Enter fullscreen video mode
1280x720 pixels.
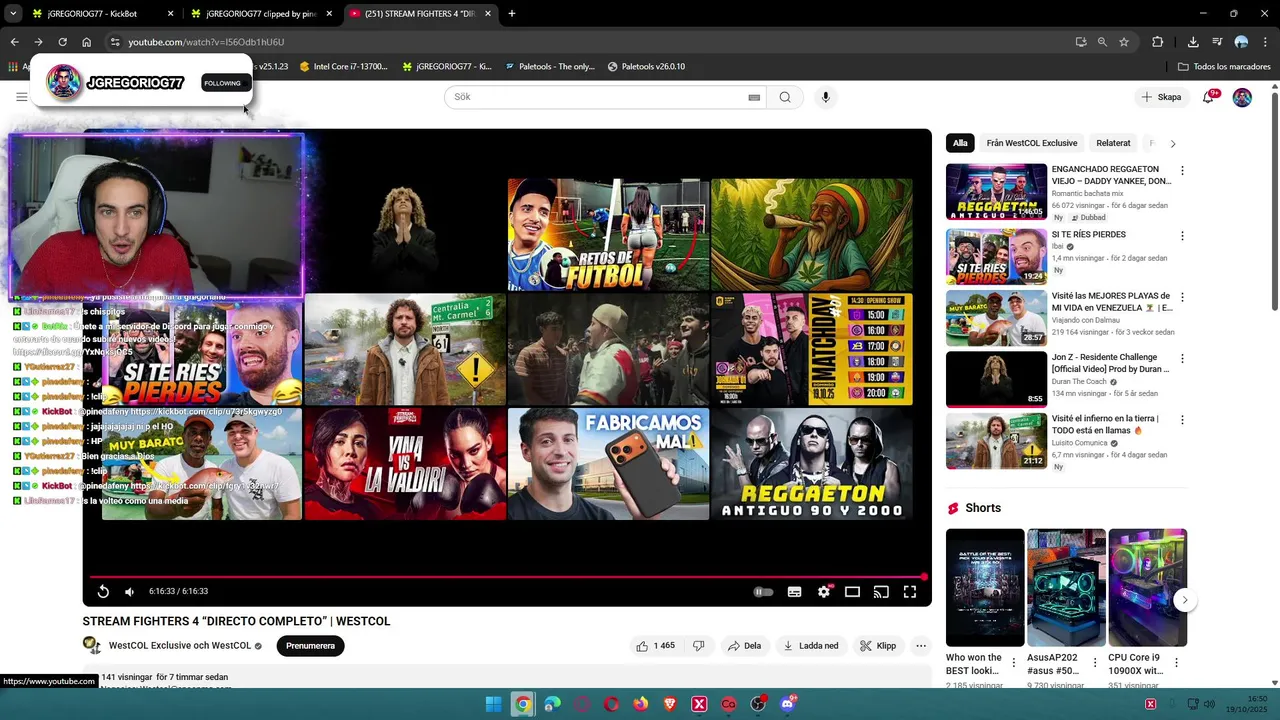tap(910, 591)
